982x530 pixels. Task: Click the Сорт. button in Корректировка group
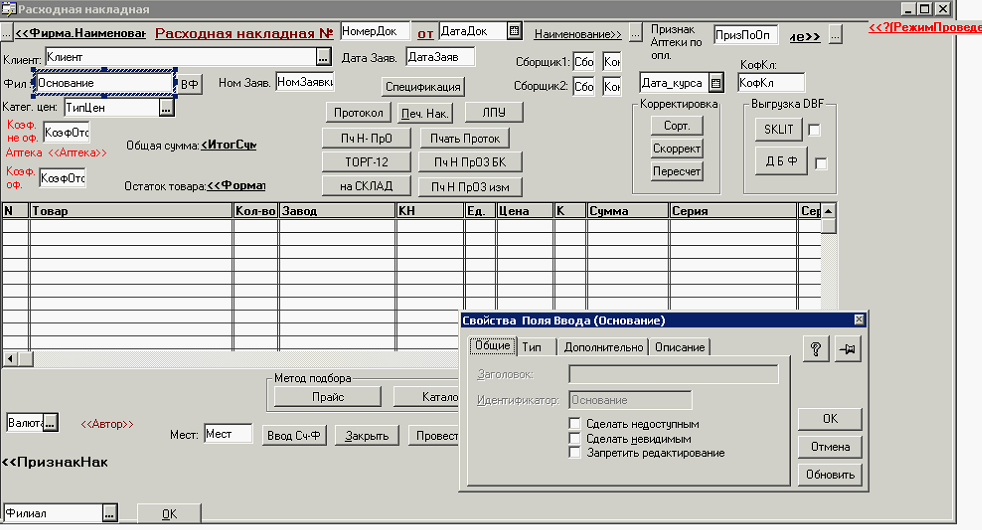pyautogui.click(x=677, y=126)
